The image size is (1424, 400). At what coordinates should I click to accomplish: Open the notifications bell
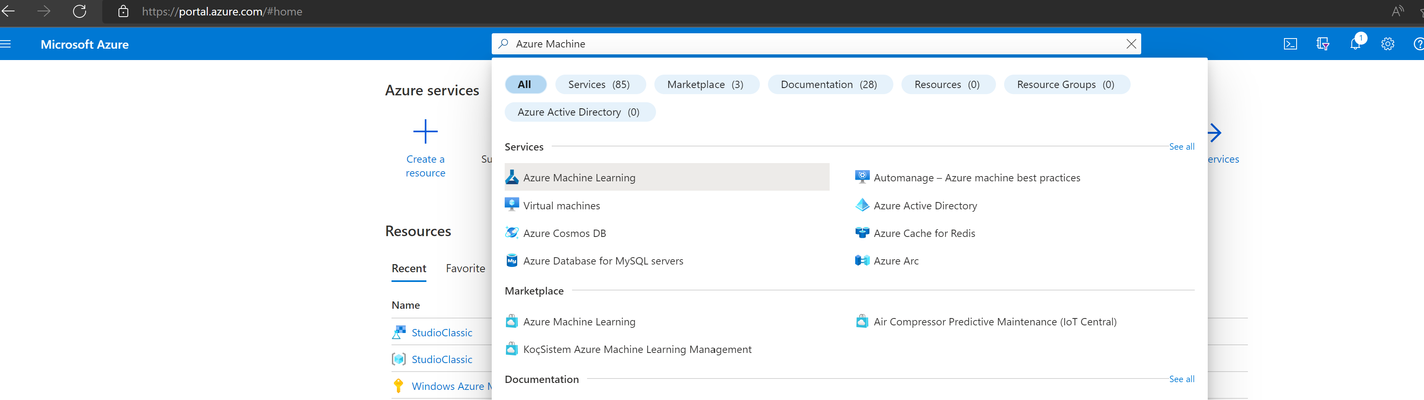tap(1356, 43)
